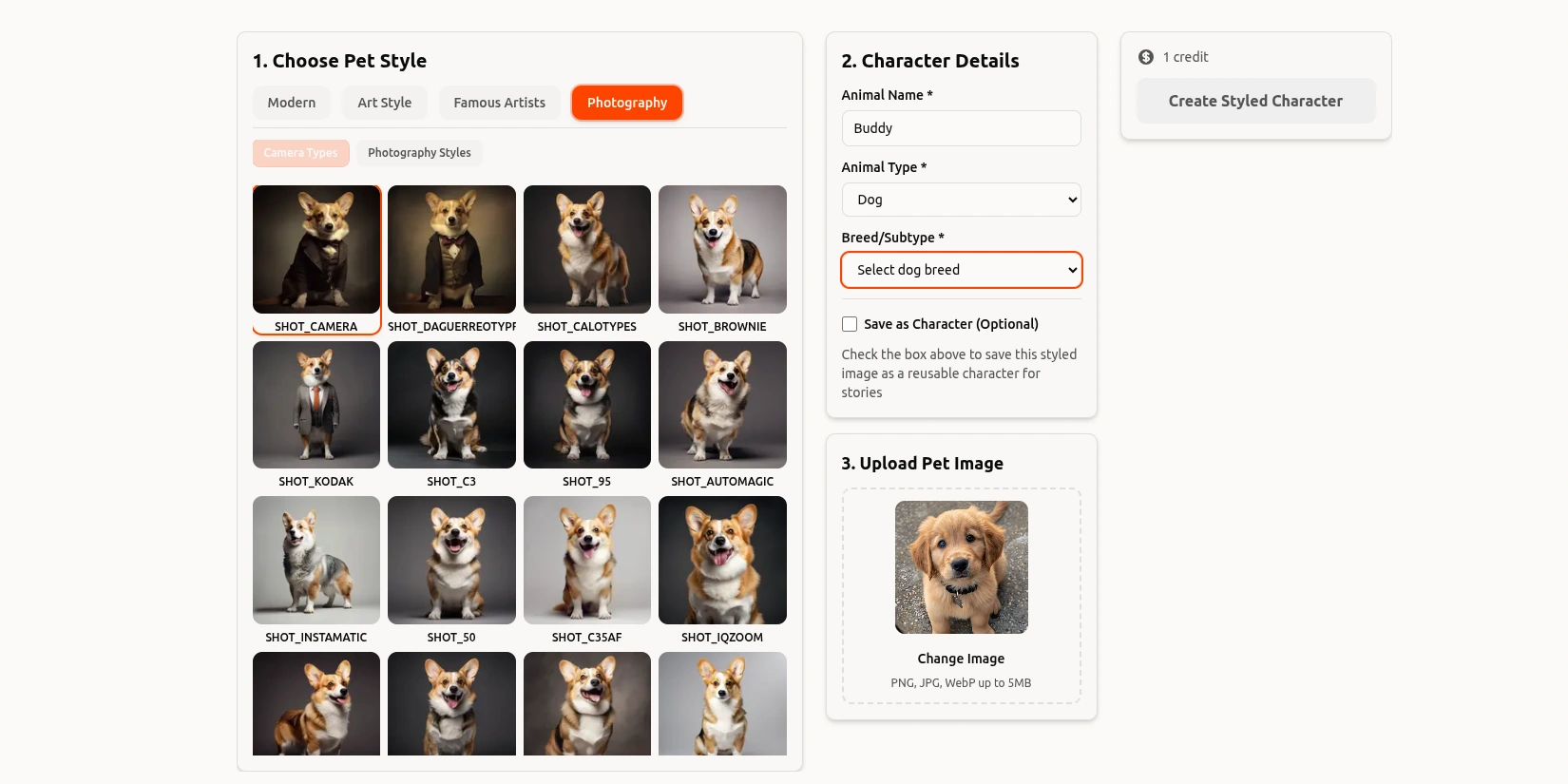Pick the SHOT_IQZOOM style thumbnail
The height and width of the screenshot is (784, 1568).
[722, 561]
